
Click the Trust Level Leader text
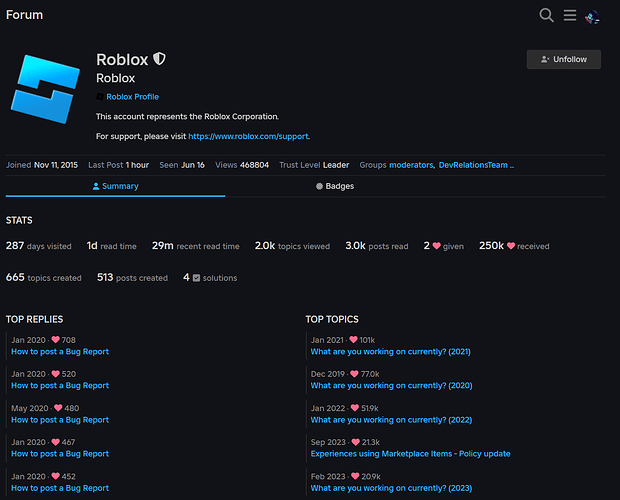[x=314, y=165]
